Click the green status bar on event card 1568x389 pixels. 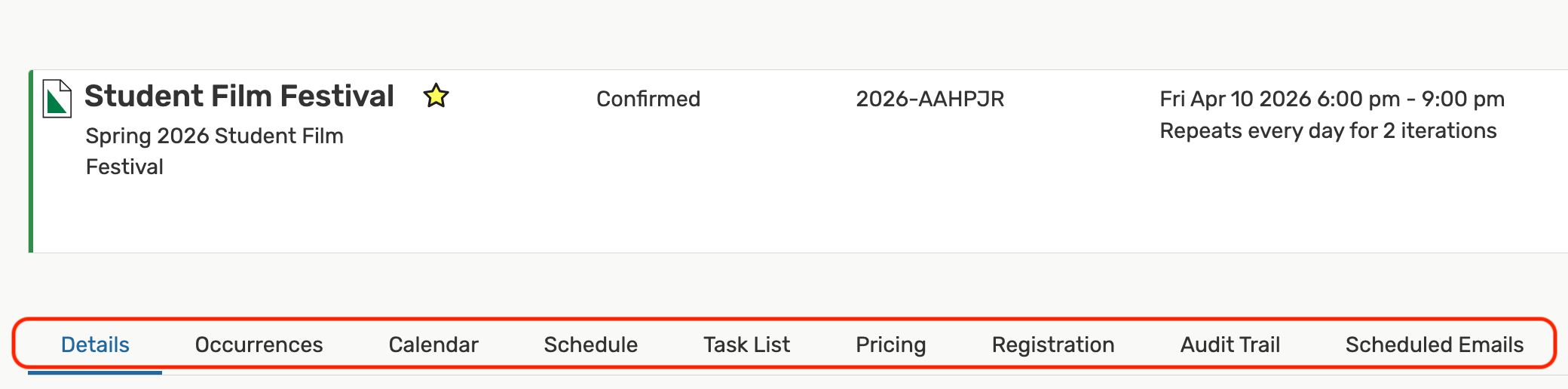[31, 161]
